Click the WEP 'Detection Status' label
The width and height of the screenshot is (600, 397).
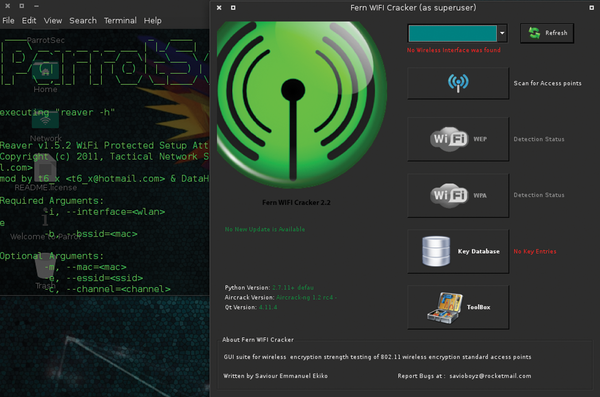(x=539, y=139)
